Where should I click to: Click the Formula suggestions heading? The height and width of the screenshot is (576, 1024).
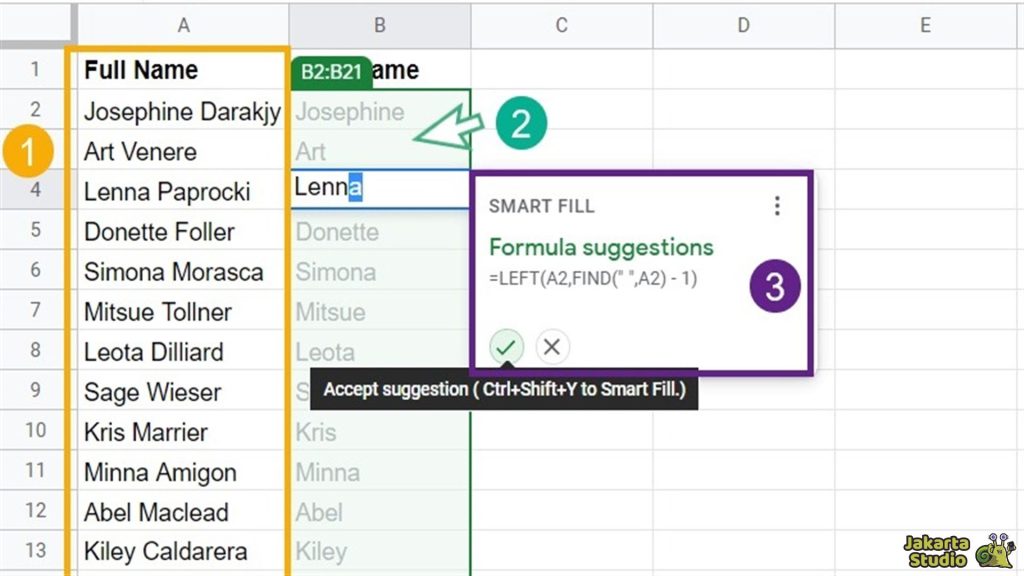[602, 246]
